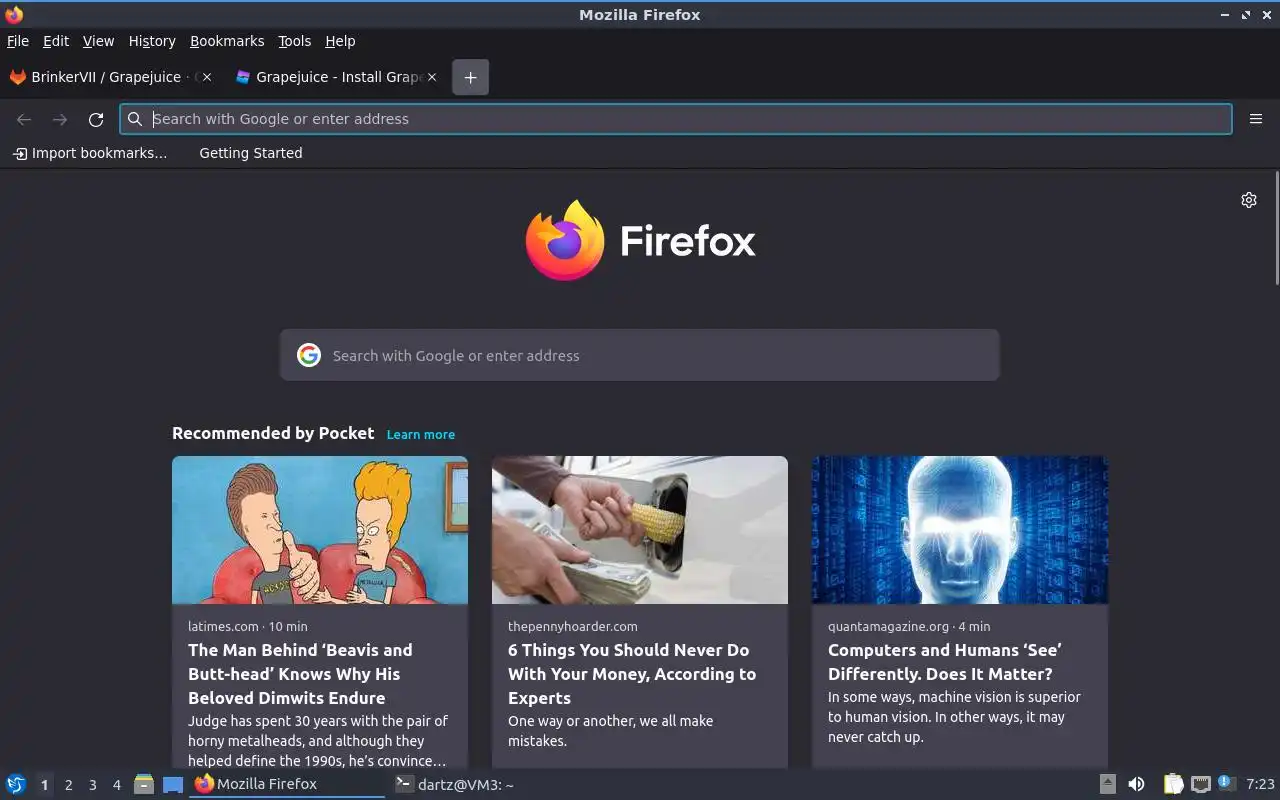
Task: Open the View menu
Action: pyautogui.click(x=98, y=41)
